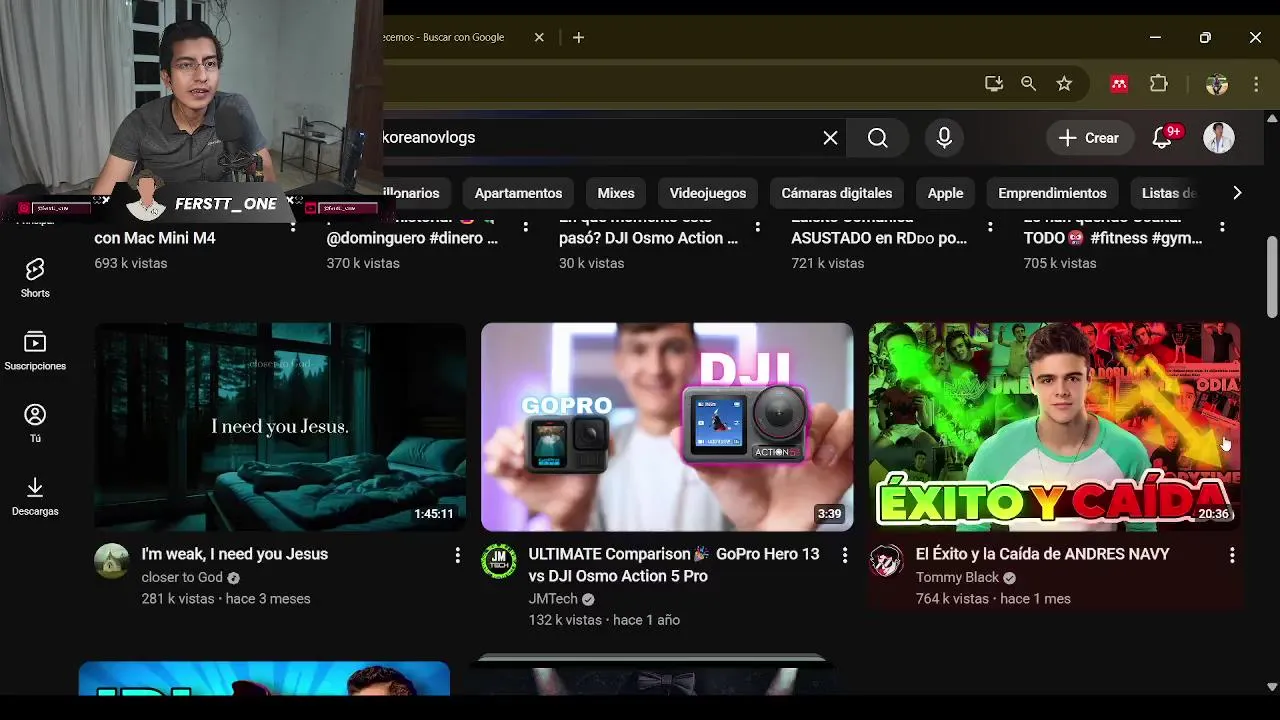
Task: Click the magnifier search button
Action: coord(877,138)
